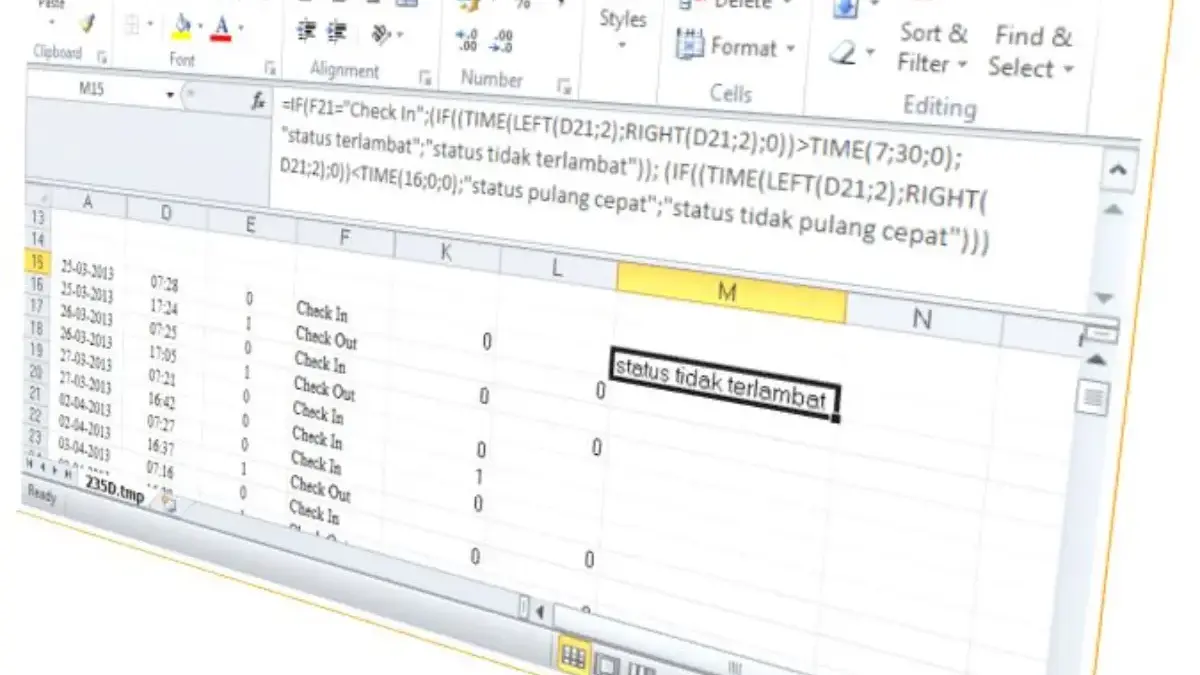This screenshot has height=675, width=1200.
Task: Open the Paste dropdown arrow
Action: click(x=50, y=20)
